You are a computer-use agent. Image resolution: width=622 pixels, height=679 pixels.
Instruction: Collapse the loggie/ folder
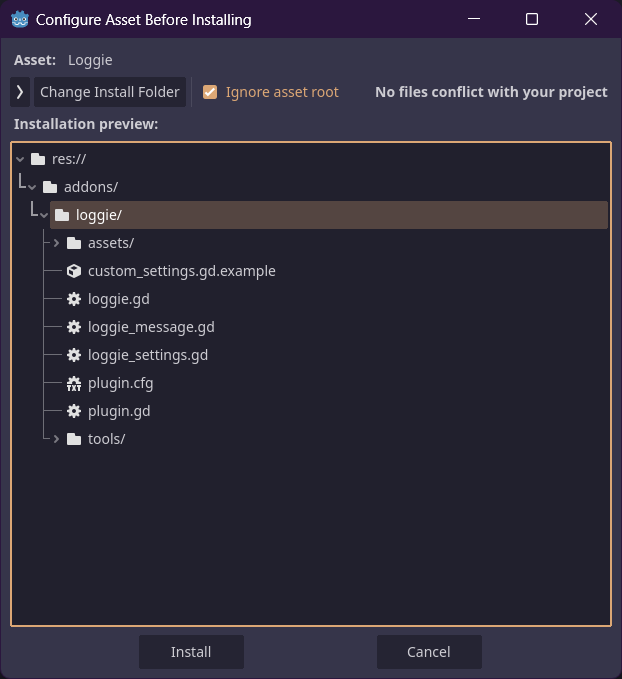[x=45, y=215]
